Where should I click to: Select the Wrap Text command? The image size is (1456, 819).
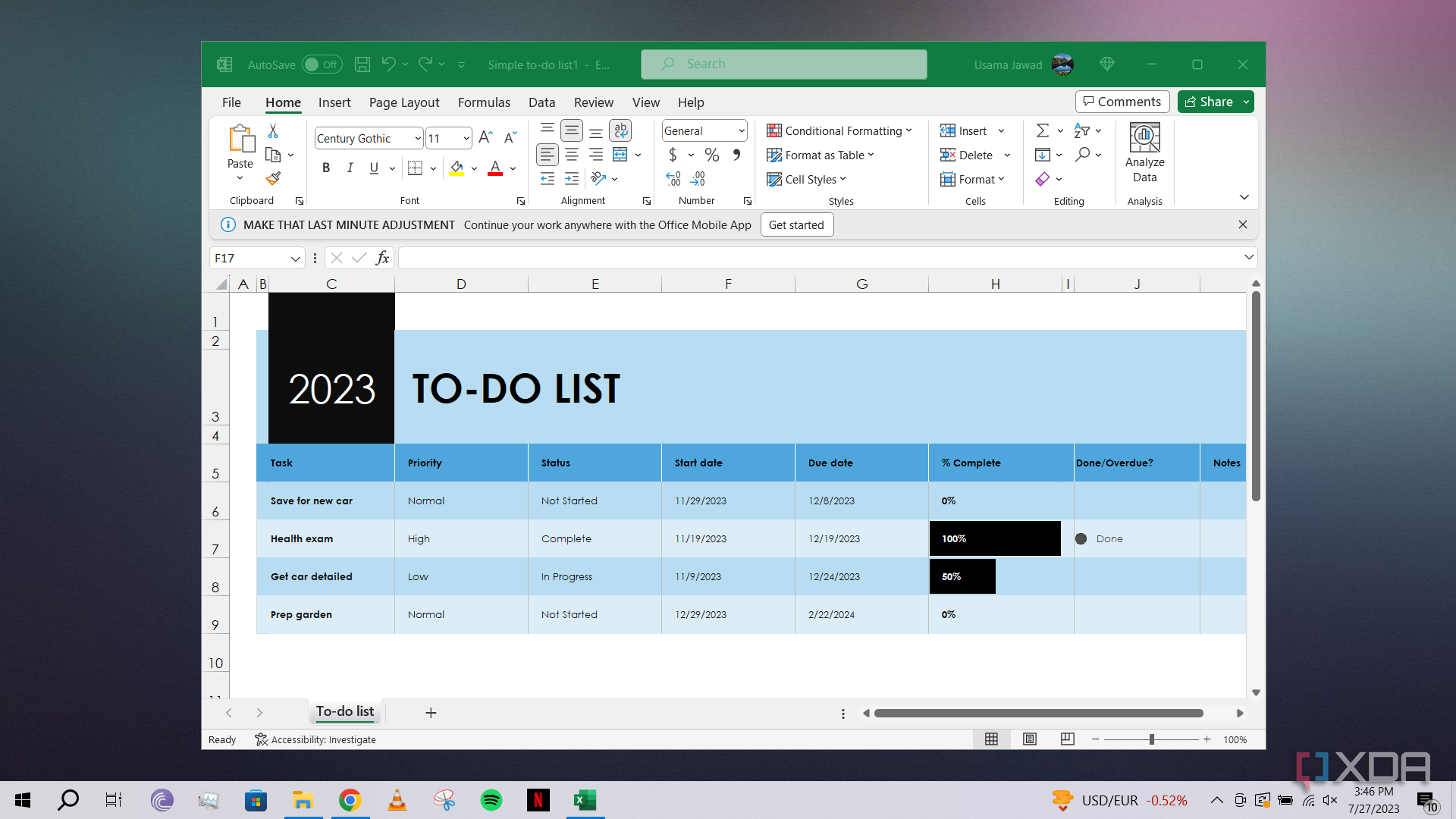pyautogui.click(x=620, y=130)
